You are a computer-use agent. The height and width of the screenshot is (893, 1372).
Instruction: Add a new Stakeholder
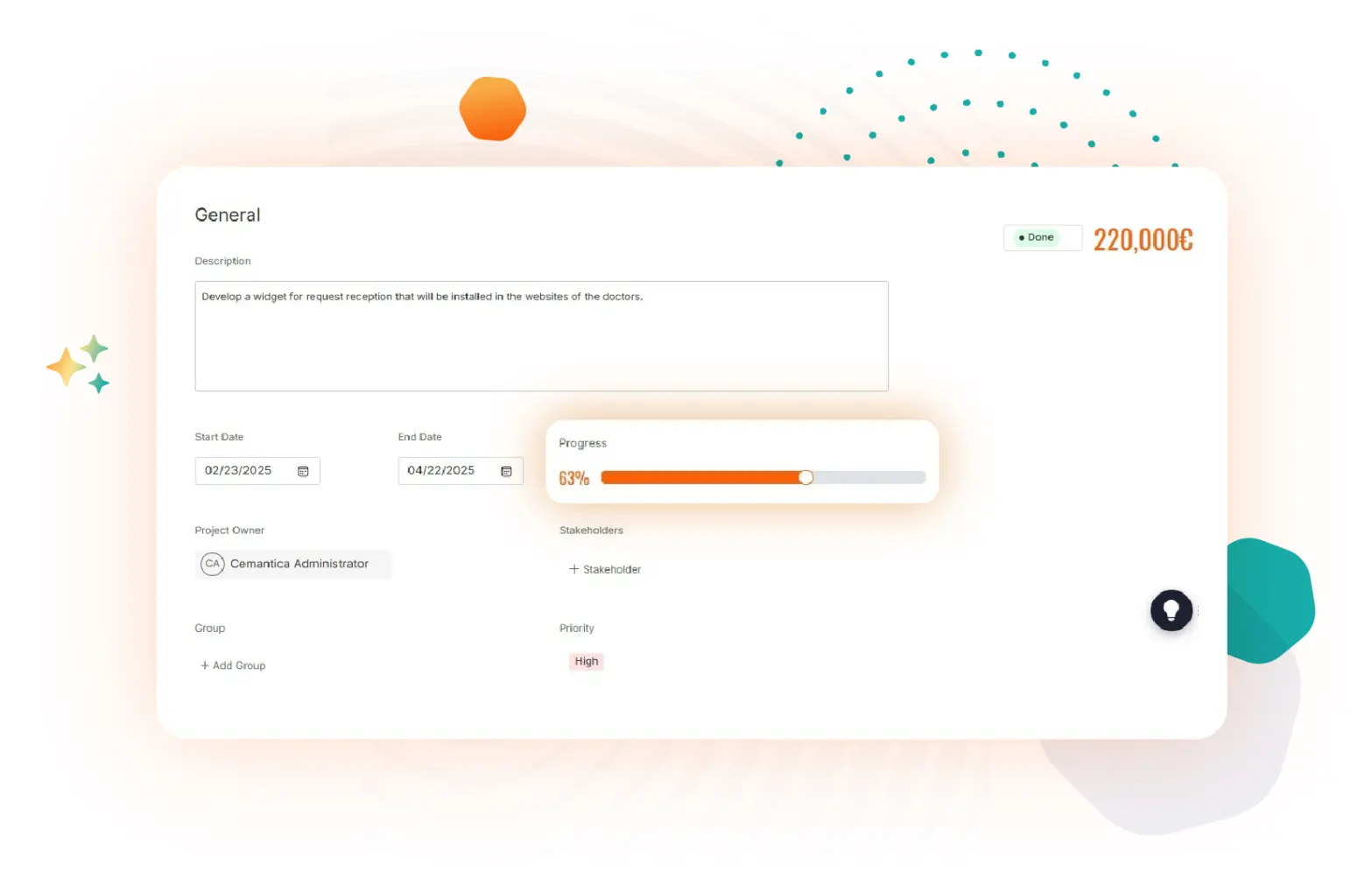coord(605,569)
